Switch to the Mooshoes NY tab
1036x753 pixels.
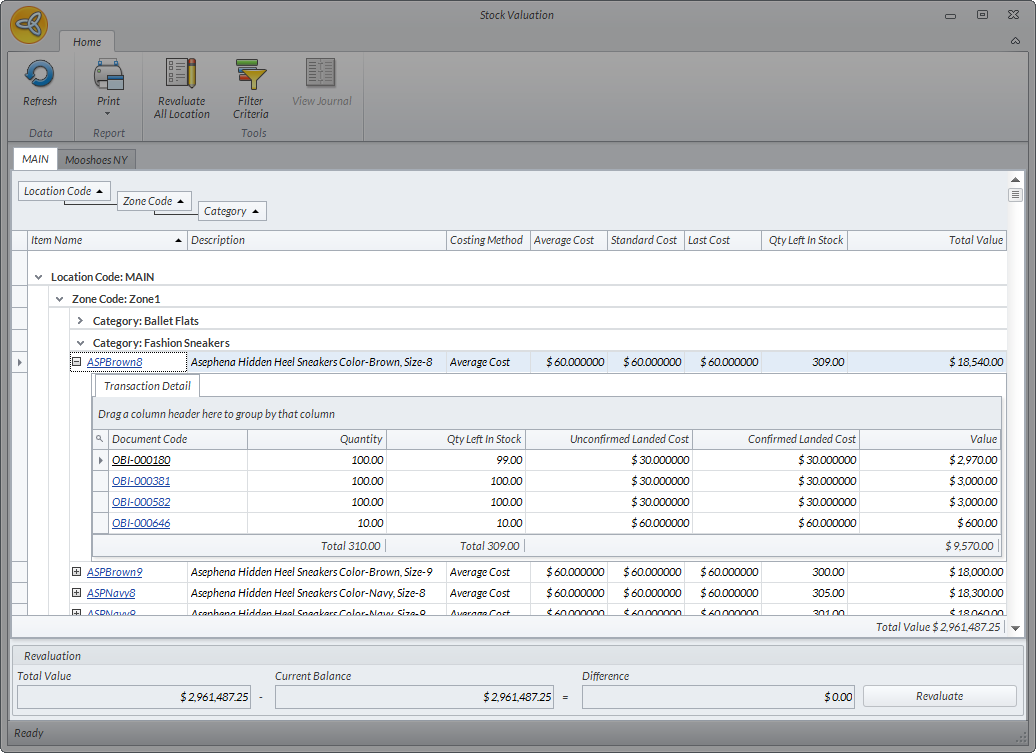[x=96, y=159]
